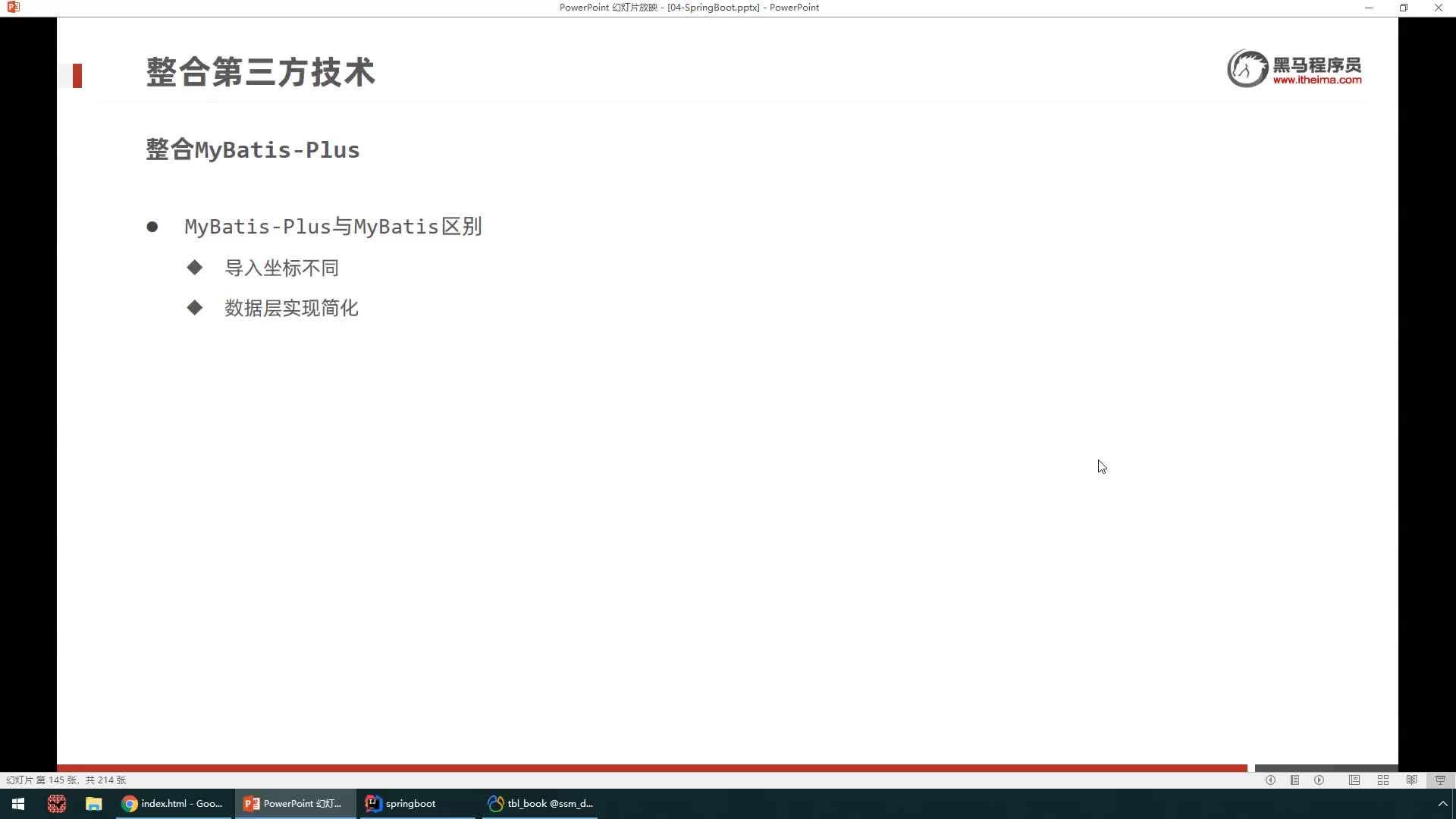Restore down the PowerPoint window

point(1404,8)
